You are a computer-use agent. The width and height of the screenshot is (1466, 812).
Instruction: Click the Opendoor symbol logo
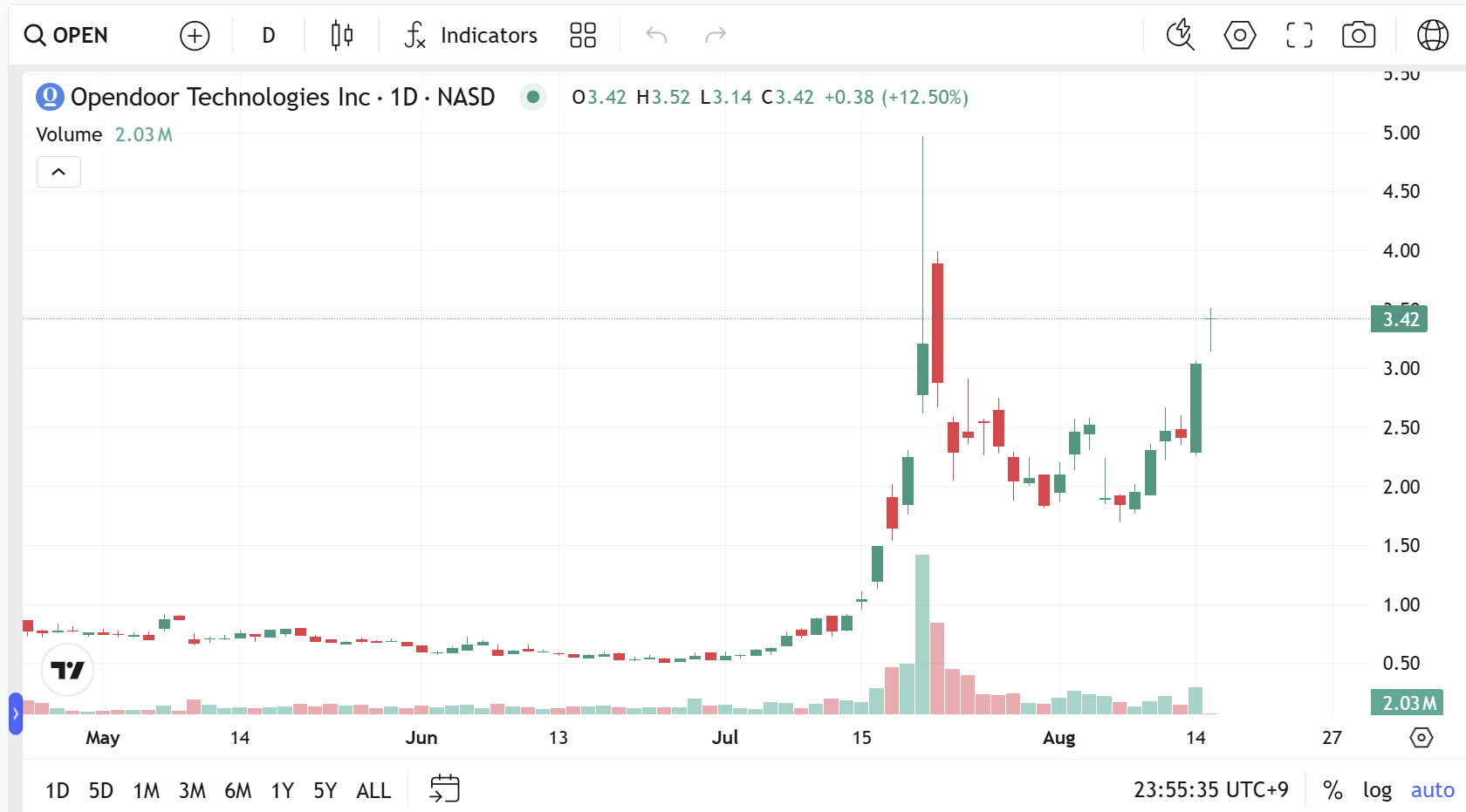(50, 97)
